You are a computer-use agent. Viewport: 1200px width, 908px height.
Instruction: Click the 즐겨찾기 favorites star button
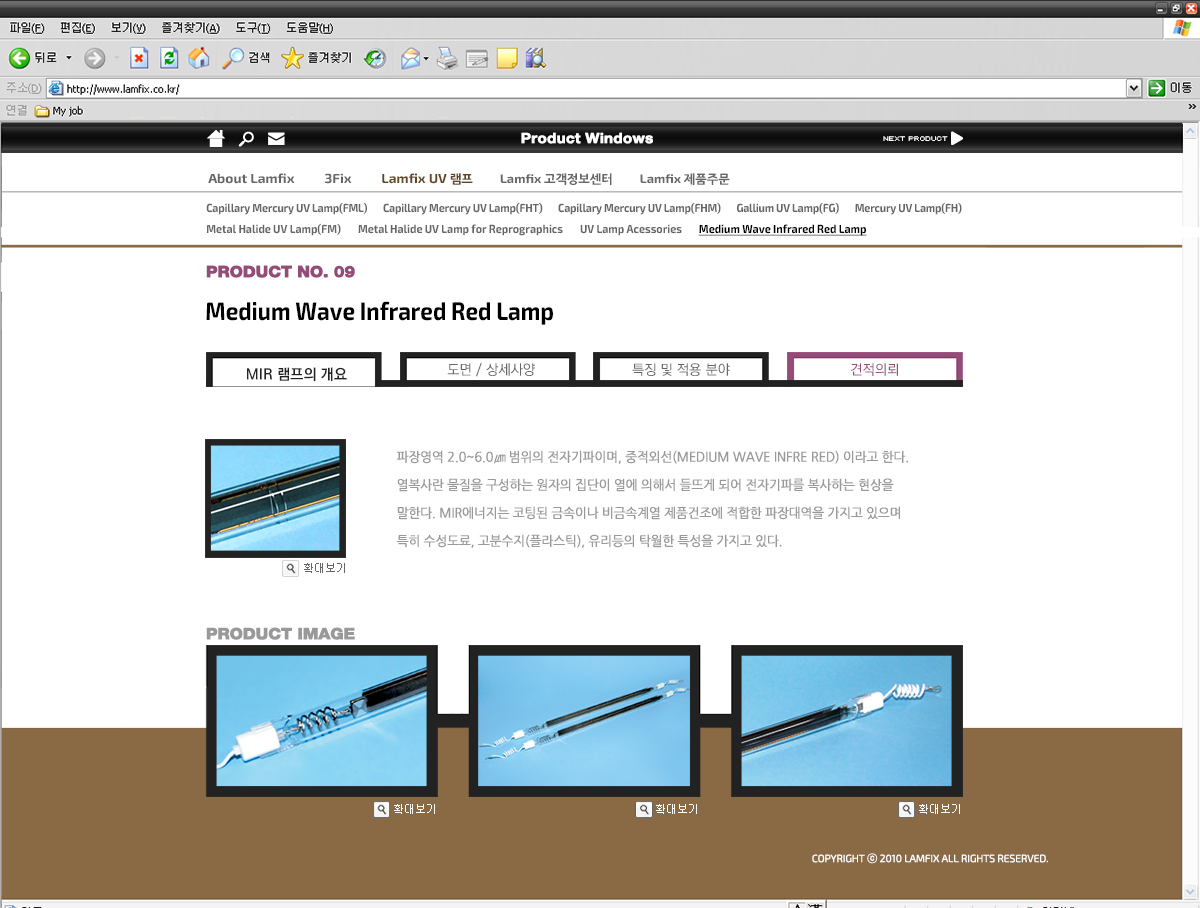click(x=317, y=58)
